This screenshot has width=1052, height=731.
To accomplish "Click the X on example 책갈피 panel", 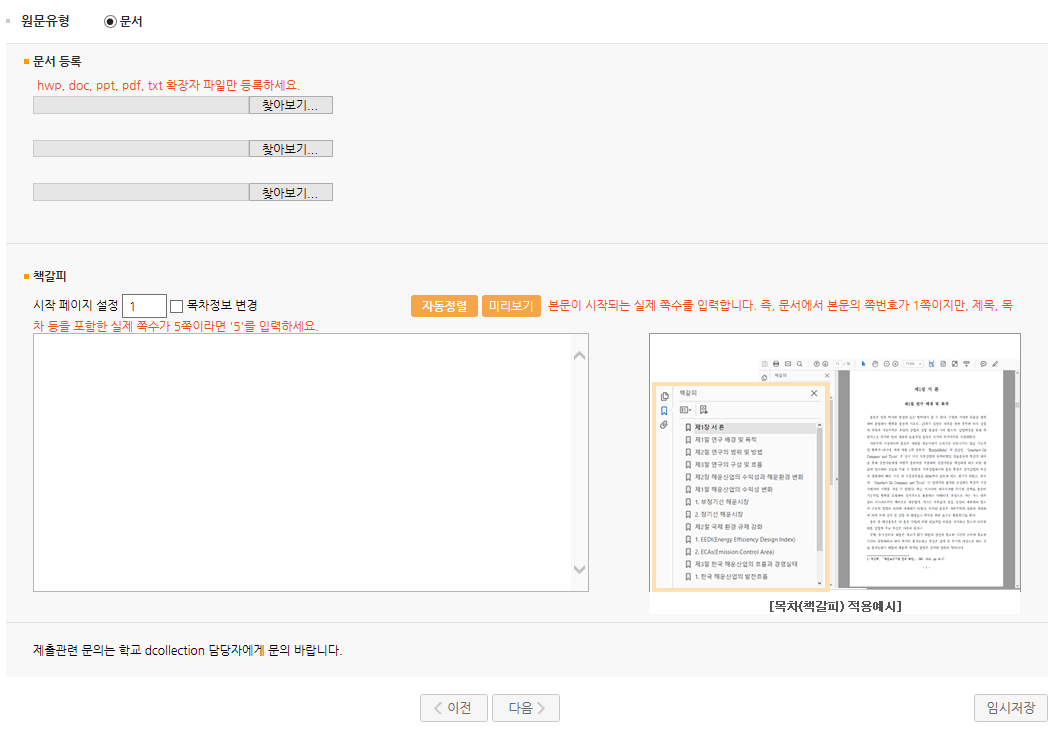I will [814, 394].
